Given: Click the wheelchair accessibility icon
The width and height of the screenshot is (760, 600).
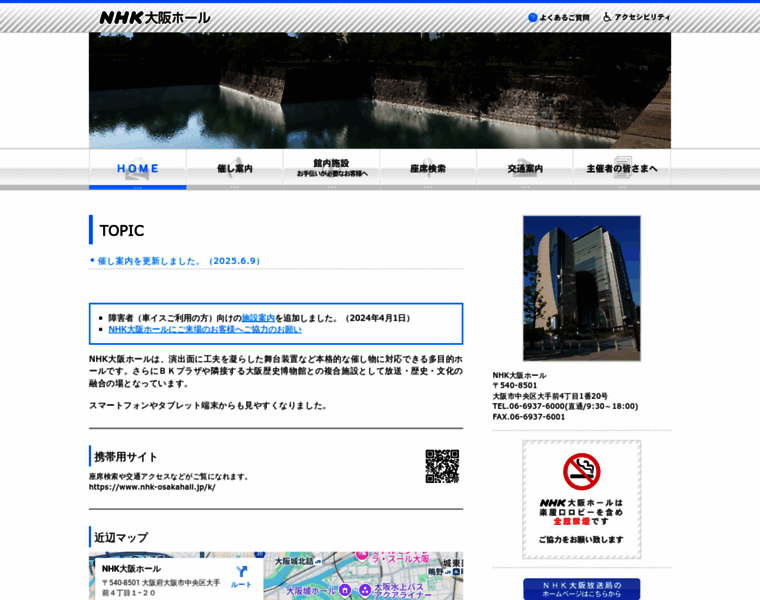Looking at the screenshot, I should click(x=607, y=17).
